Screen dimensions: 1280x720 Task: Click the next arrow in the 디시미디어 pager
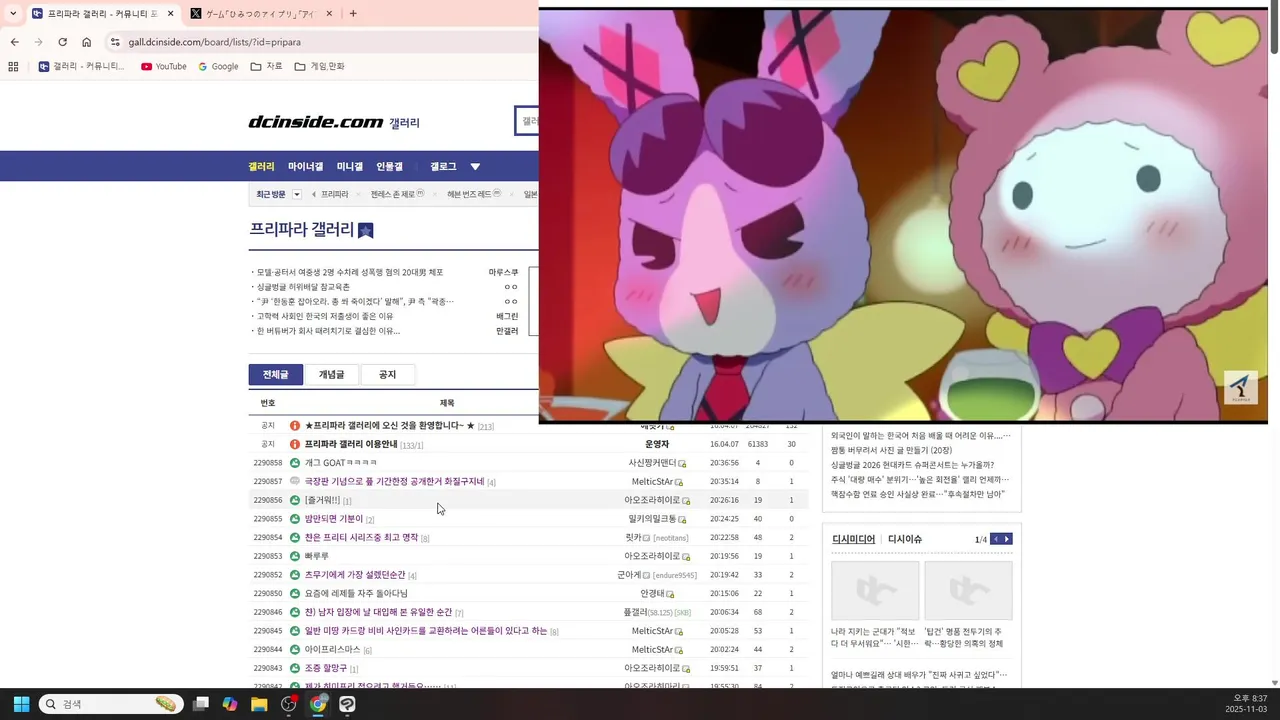(1007, 539)
